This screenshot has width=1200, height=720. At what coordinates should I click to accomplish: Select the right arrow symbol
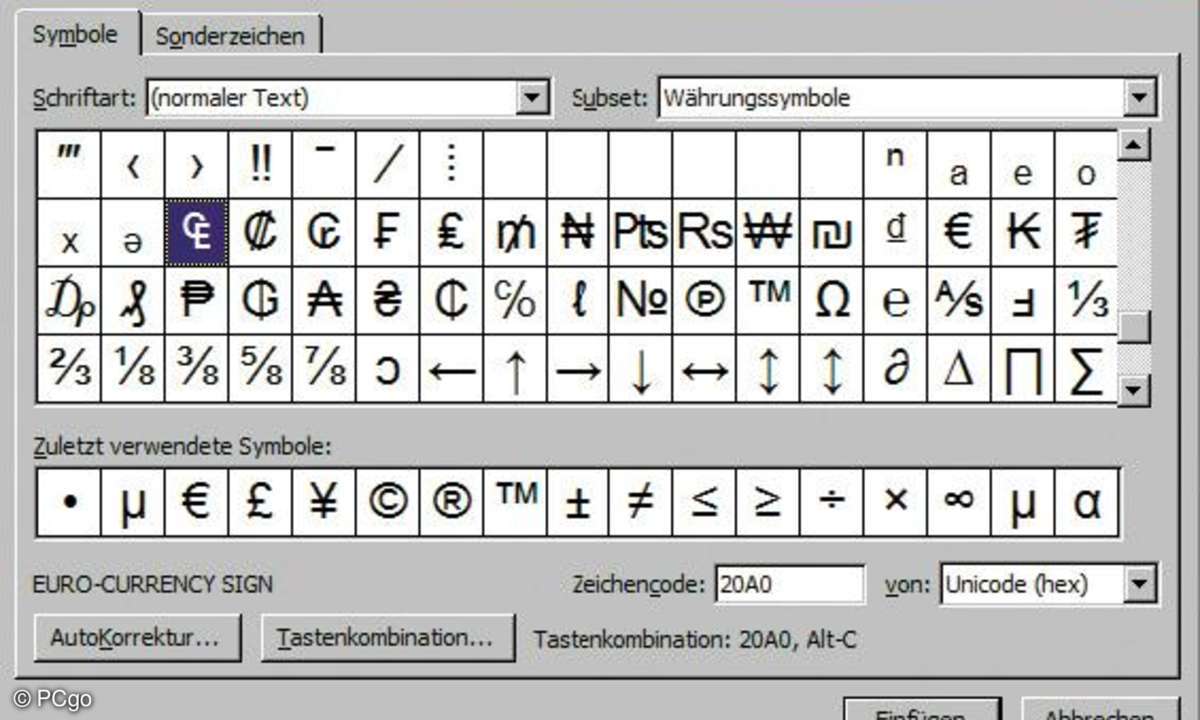pyautogui.click(x=578, y=369)
